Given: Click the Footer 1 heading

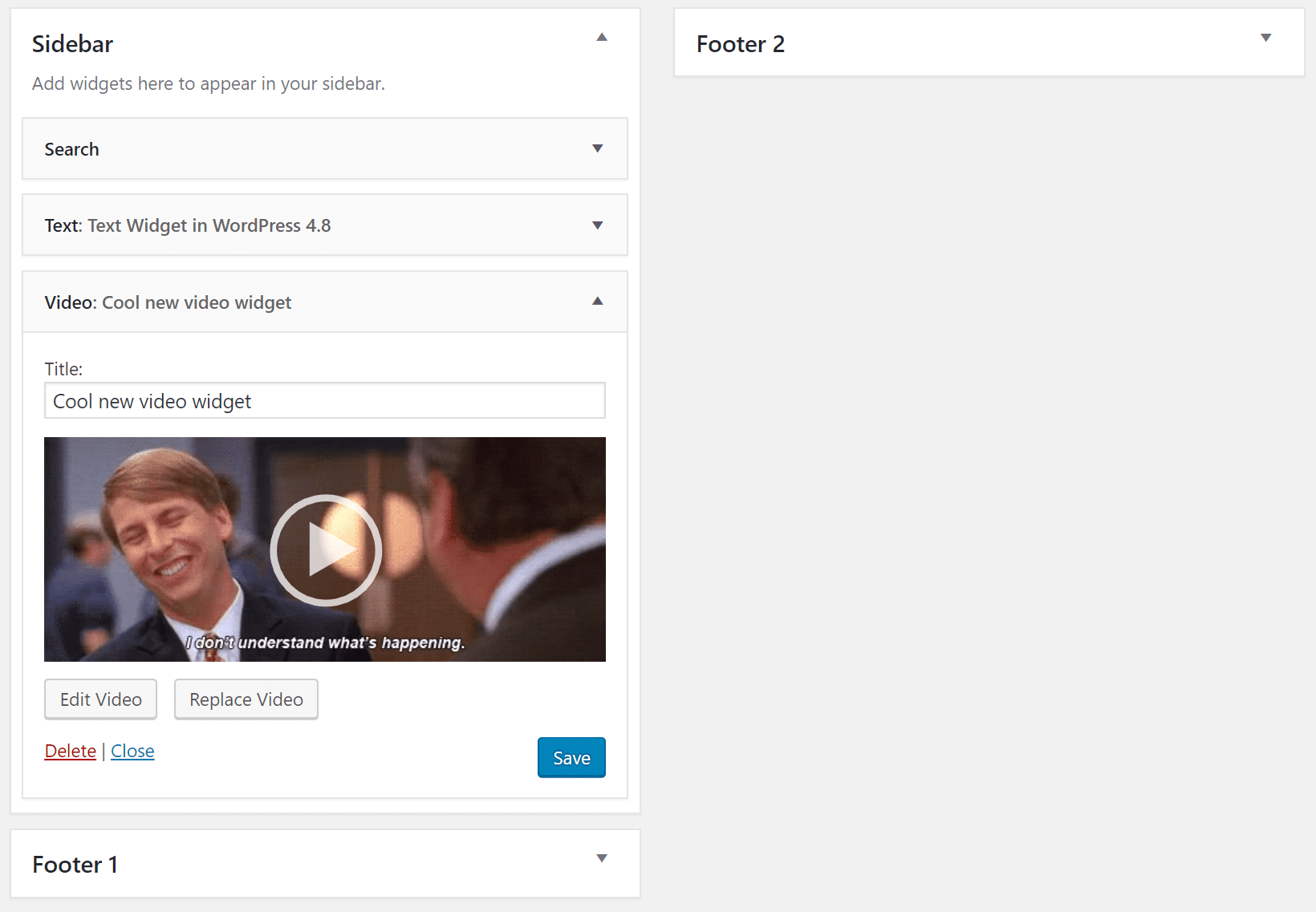Looking at the screenshot, I should point(75,864).
